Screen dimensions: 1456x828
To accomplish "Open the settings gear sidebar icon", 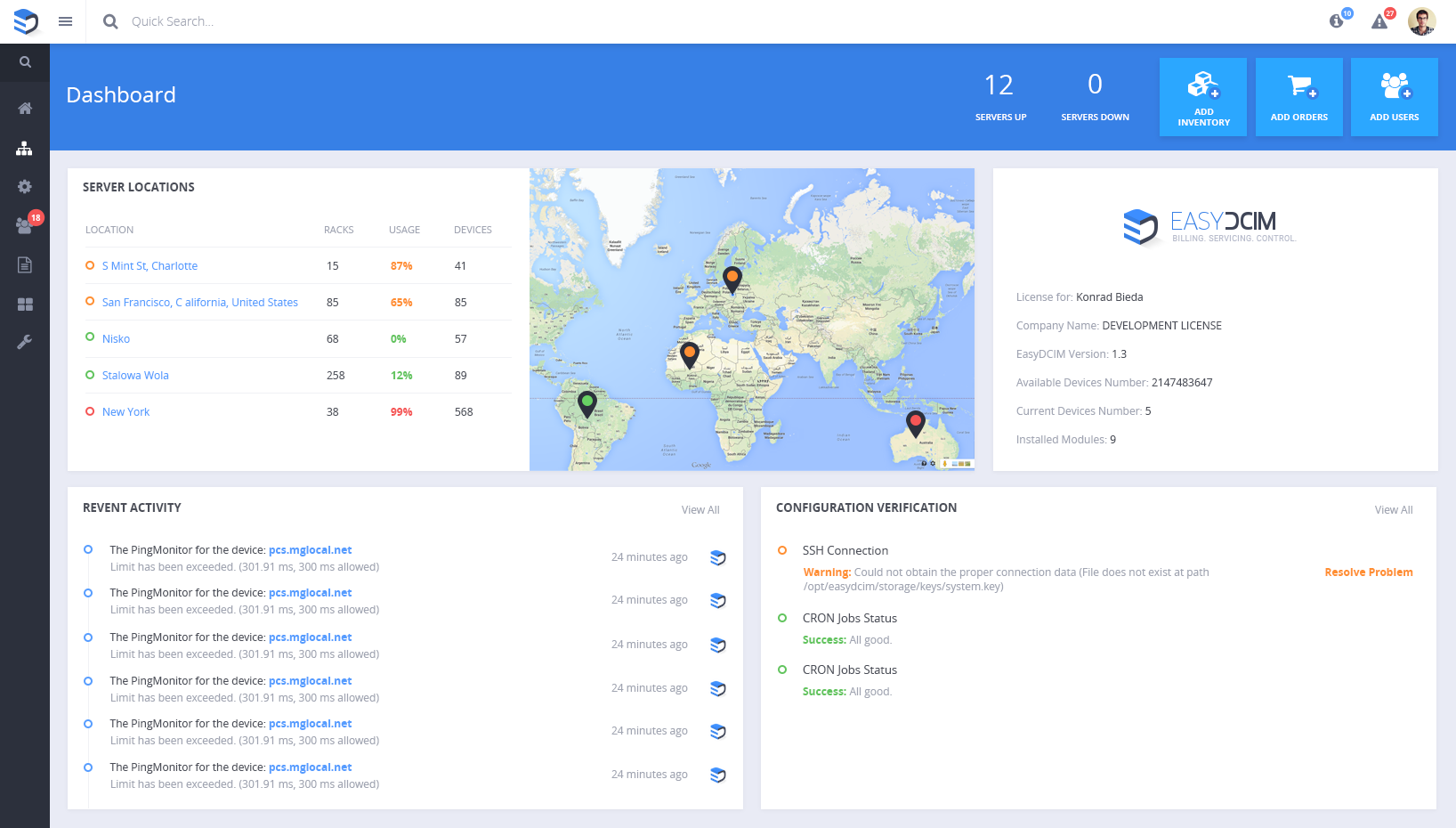I will (25, 187).
